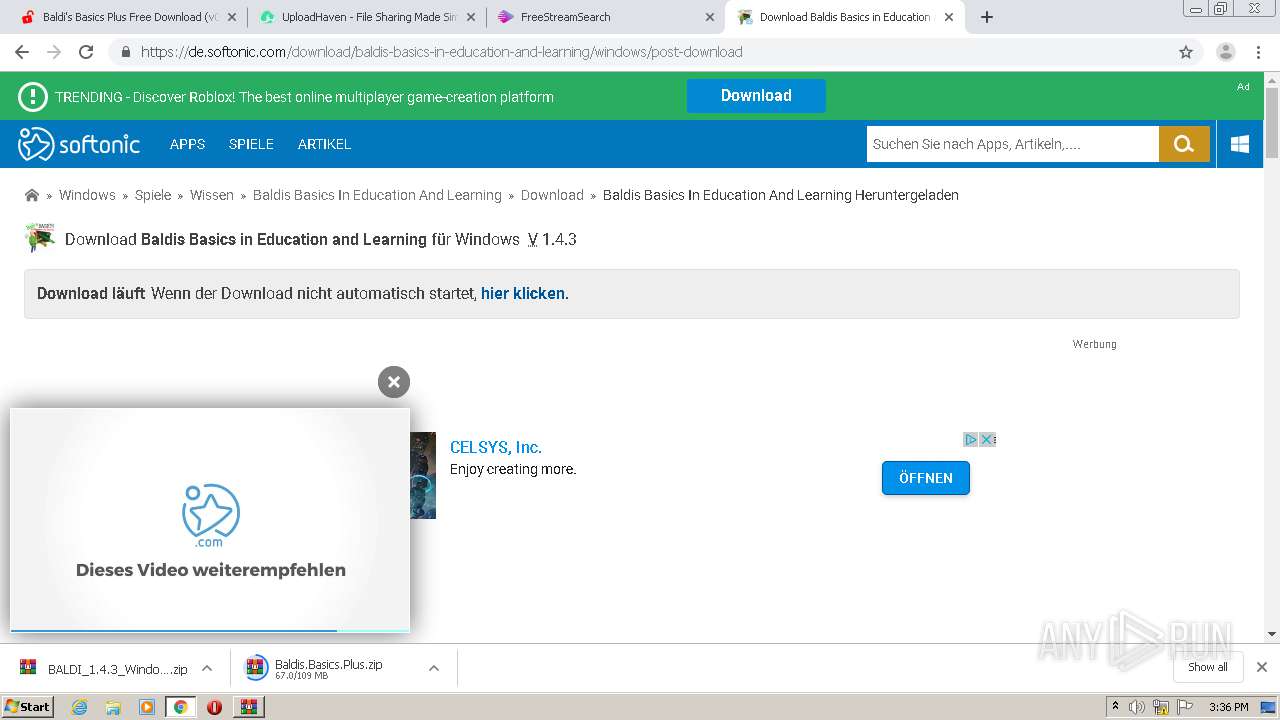This screenshot has height=720, width=1280.
Task: Click the video progress bar in the popup
Action: coord(210,631)
